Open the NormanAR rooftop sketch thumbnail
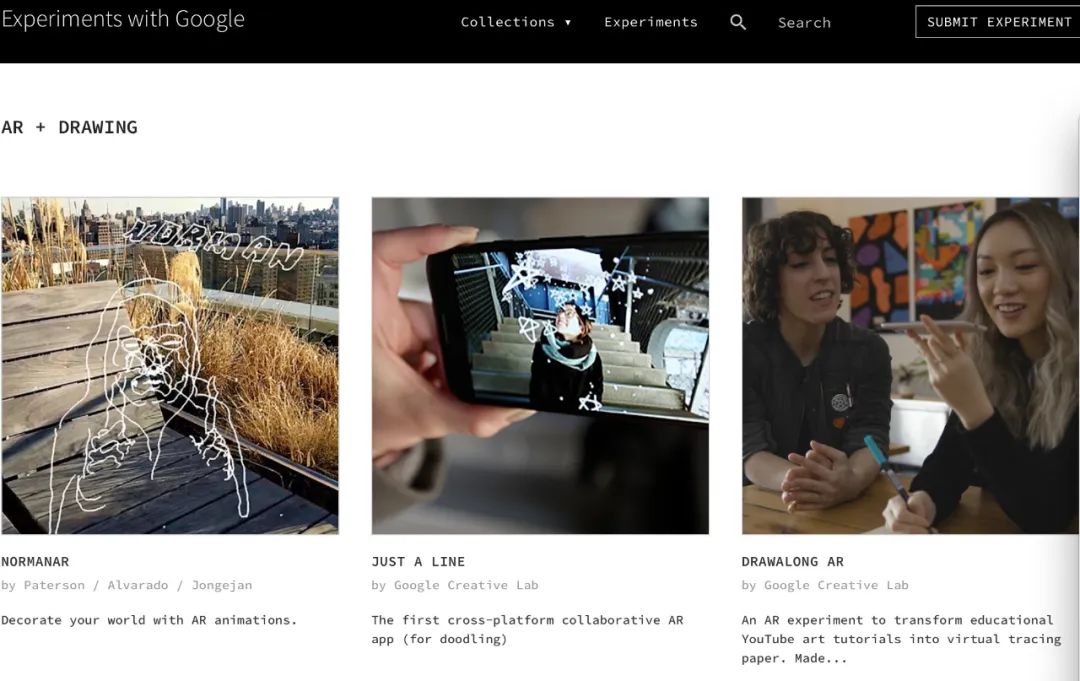 tap(170, 365)
